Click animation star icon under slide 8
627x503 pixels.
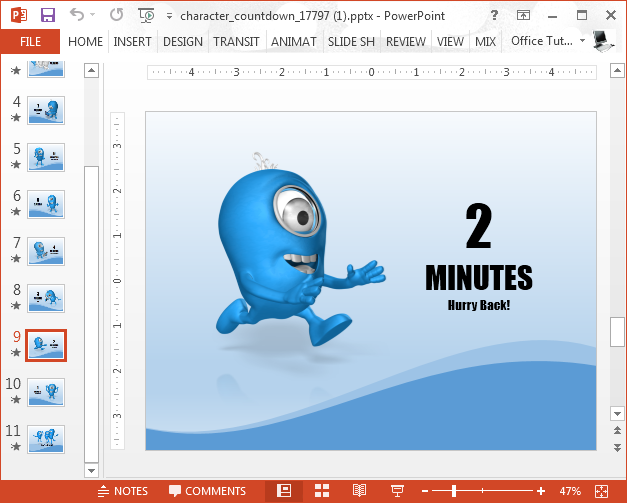16,305
